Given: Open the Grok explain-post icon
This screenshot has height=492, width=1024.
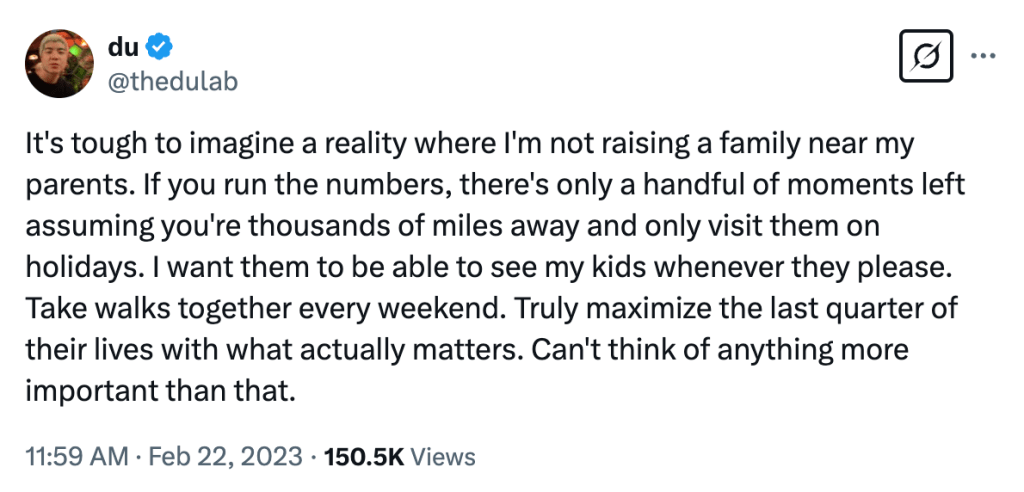Looking at the screenshot, I should coord(925,61).
